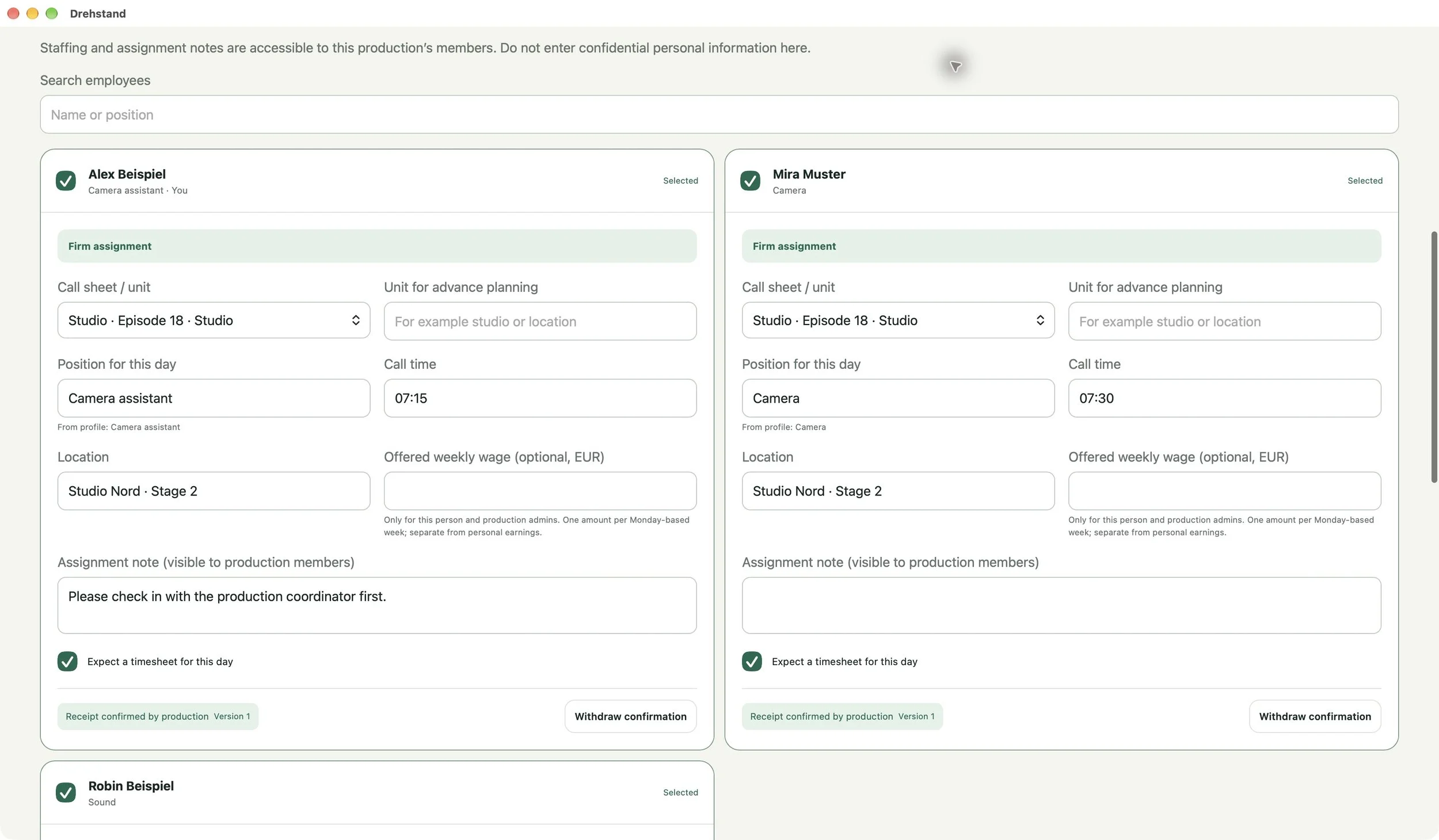
Task: Click Selected status on Mira's card
Action: tap(1365, 181)
